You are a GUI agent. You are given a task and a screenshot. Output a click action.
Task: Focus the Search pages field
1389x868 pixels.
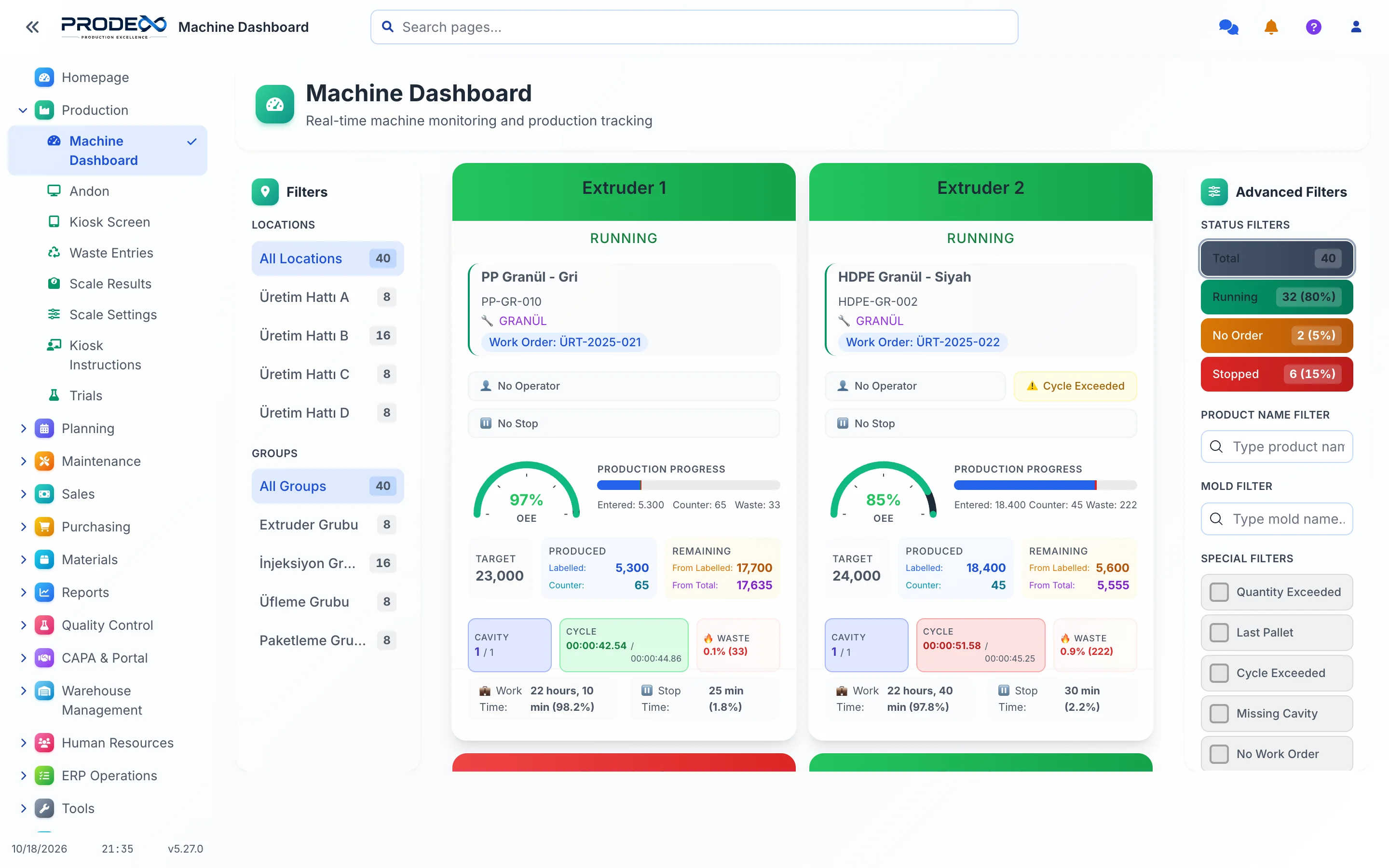click(x=694, y=27)
